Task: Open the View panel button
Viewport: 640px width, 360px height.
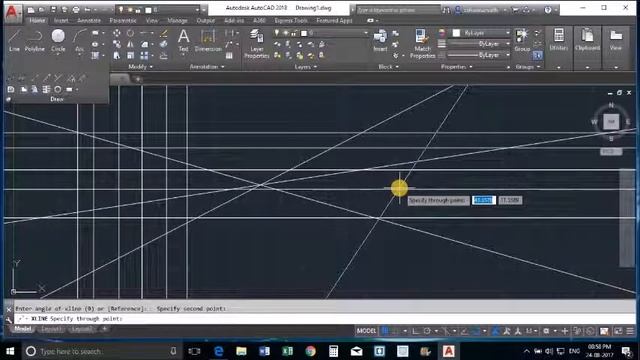Action: (616, 40)
